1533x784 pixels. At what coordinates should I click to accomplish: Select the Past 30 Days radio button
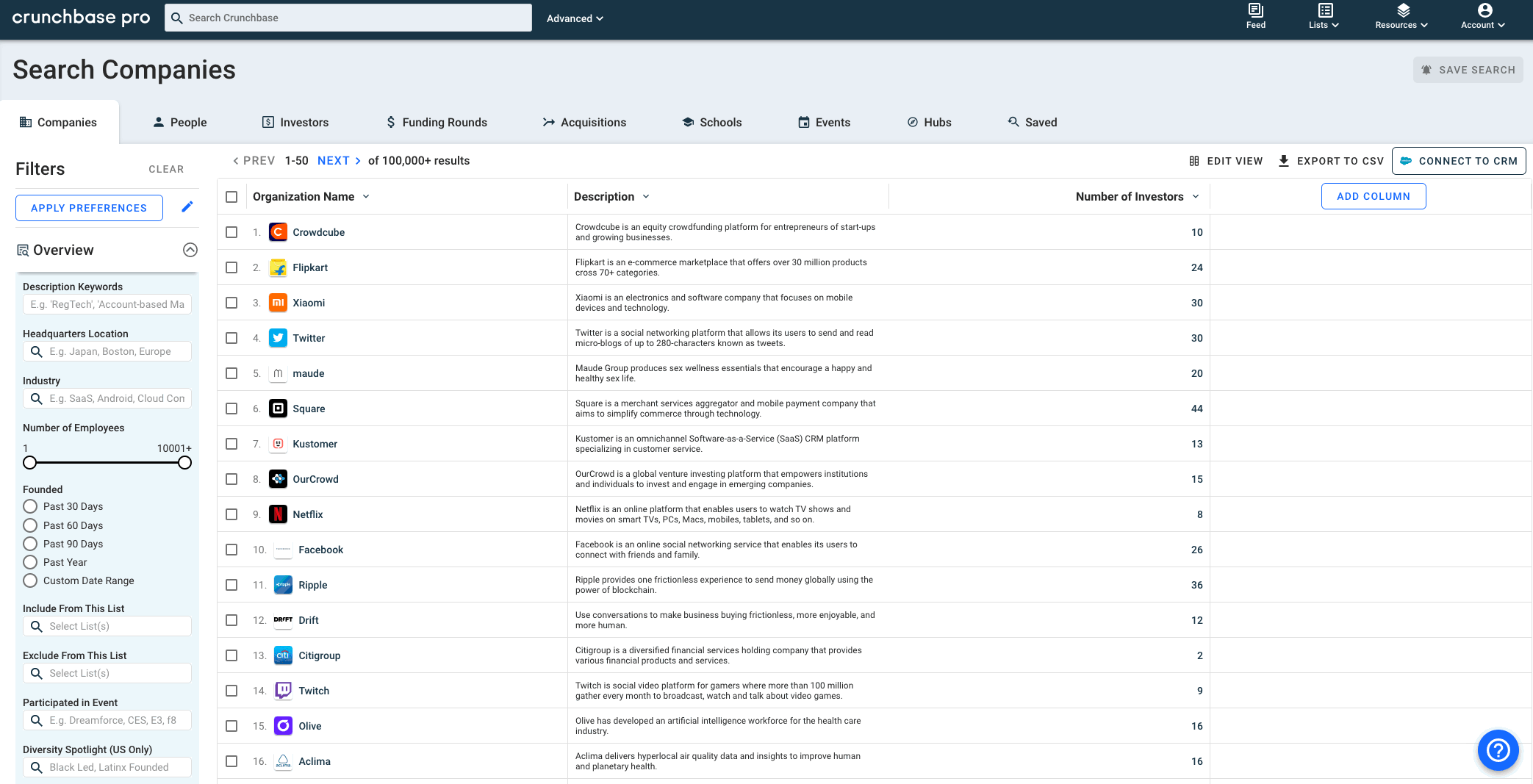[x=30, y=506]
